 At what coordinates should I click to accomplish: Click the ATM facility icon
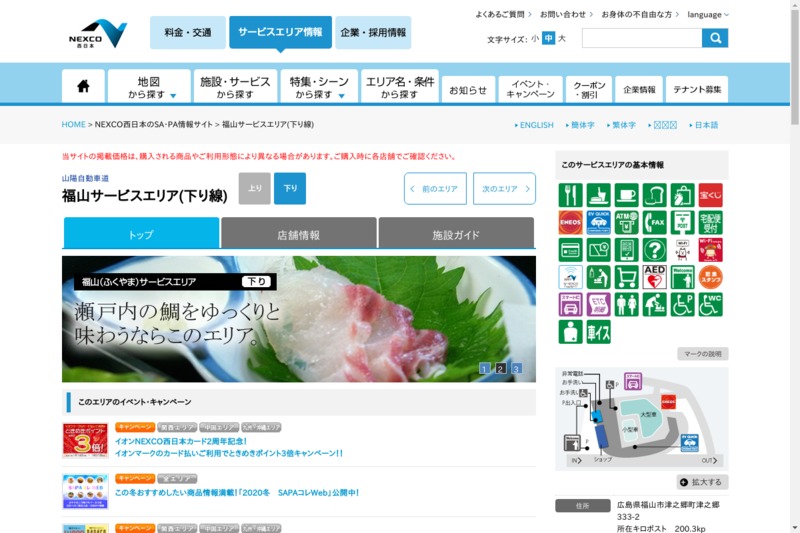point(627,222)
